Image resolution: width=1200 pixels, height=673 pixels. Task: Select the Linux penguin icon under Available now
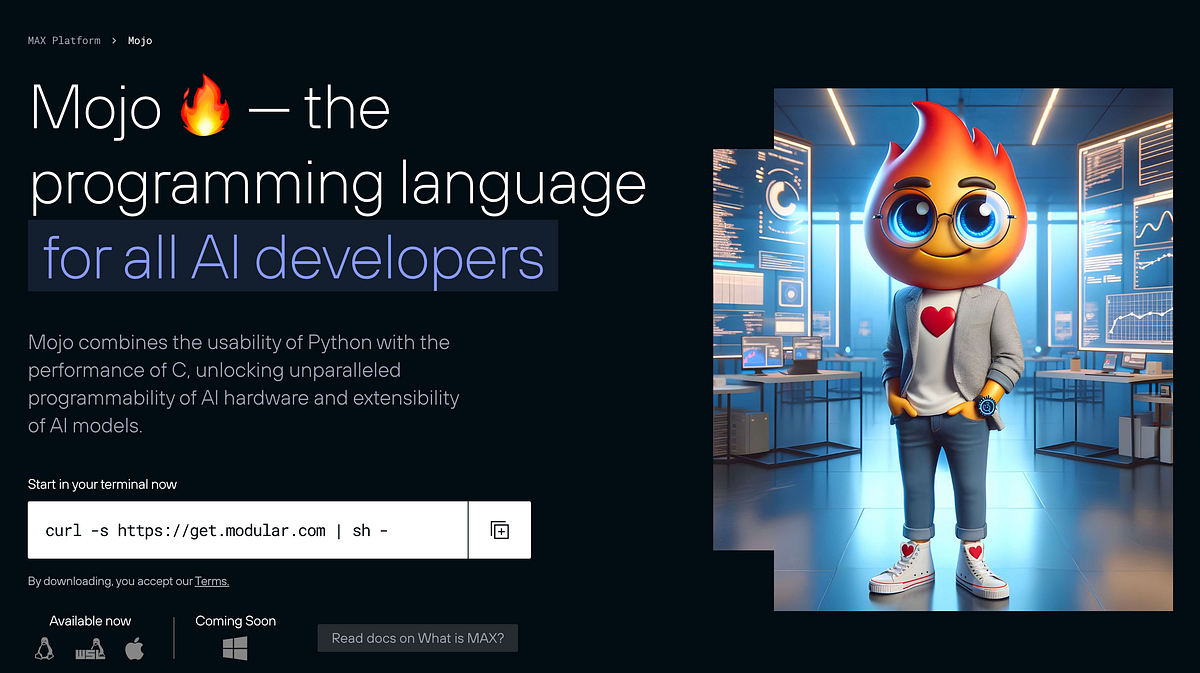pyautogui.click(x=43, y=648)
